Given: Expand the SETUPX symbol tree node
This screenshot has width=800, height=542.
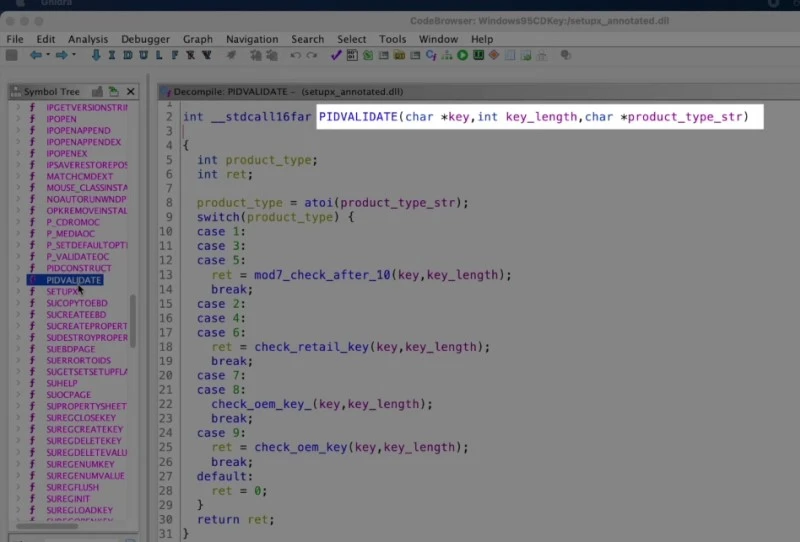Looking at the screenshot, I should pos(17,291).
